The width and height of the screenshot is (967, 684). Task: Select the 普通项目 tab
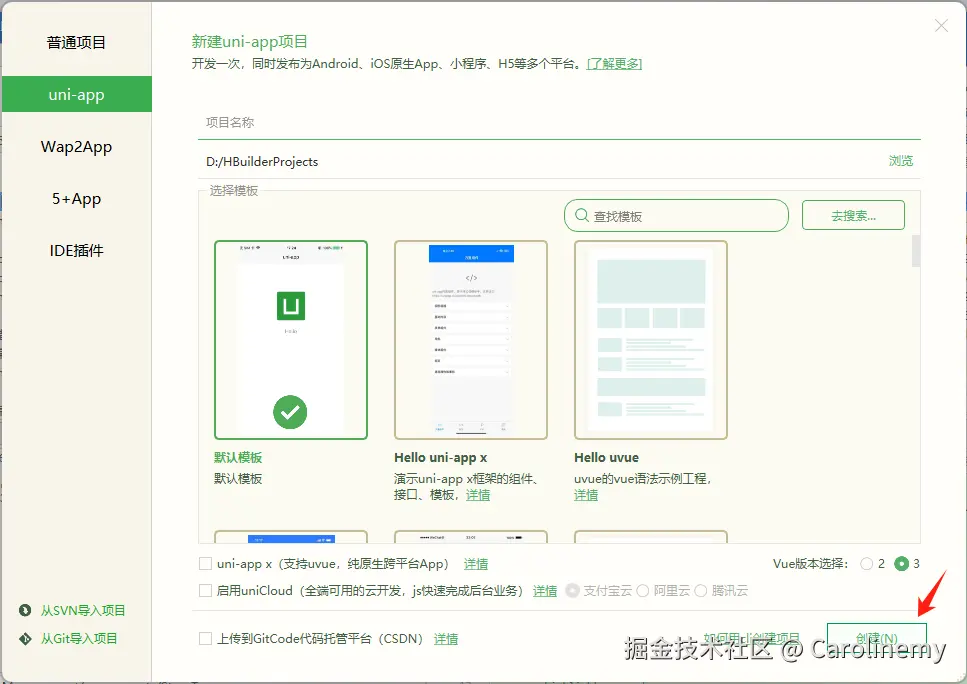point(76,43)
